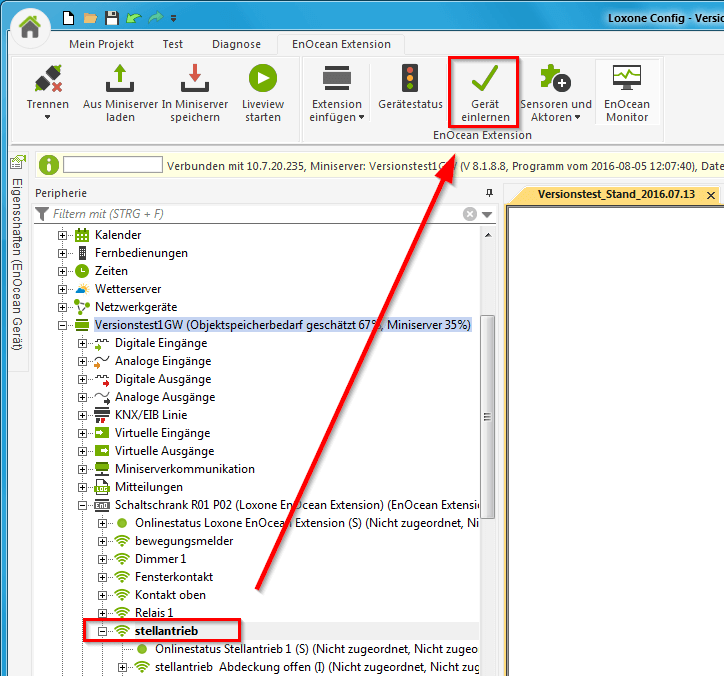Open Gerätestatus traffic light icon

410,78
